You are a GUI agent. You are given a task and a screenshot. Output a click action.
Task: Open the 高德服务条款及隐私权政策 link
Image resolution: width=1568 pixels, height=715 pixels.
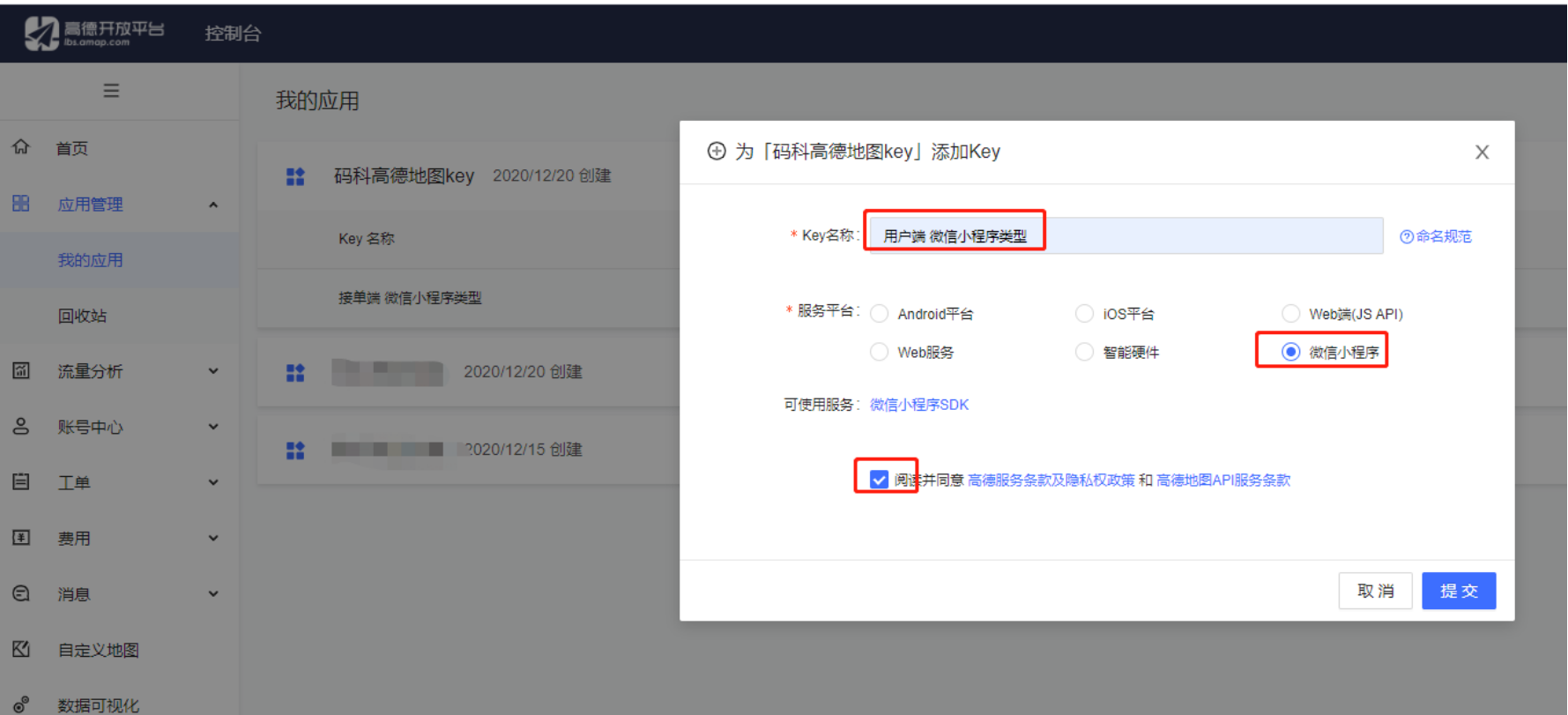pyautogui.click(x=1051, y=480)
